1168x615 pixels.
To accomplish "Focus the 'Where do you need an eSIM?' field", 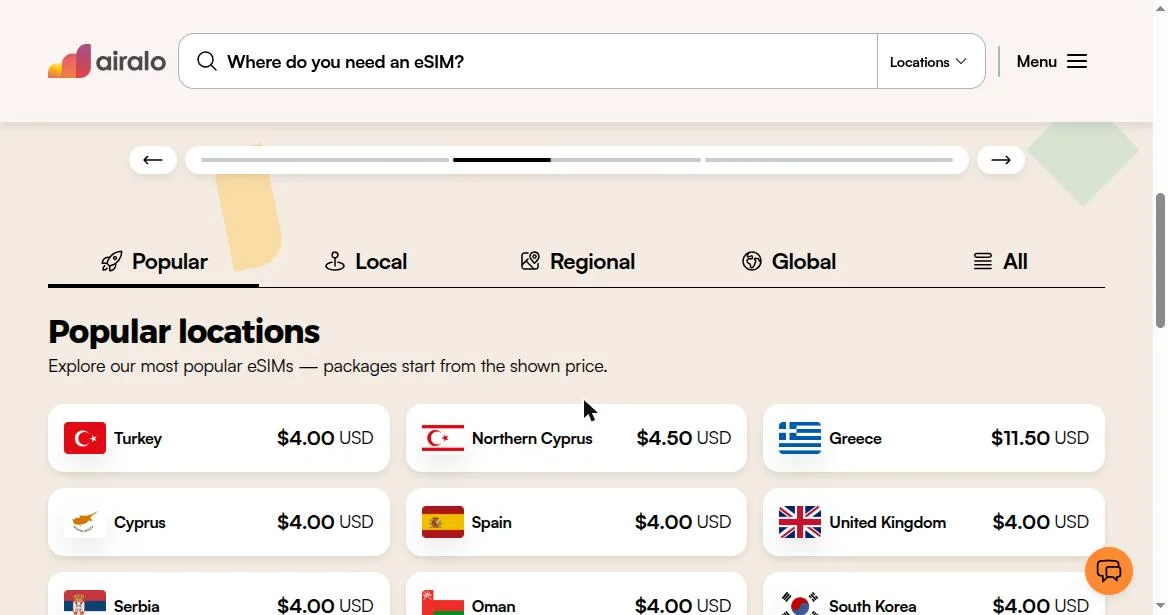I will [527, 61].
